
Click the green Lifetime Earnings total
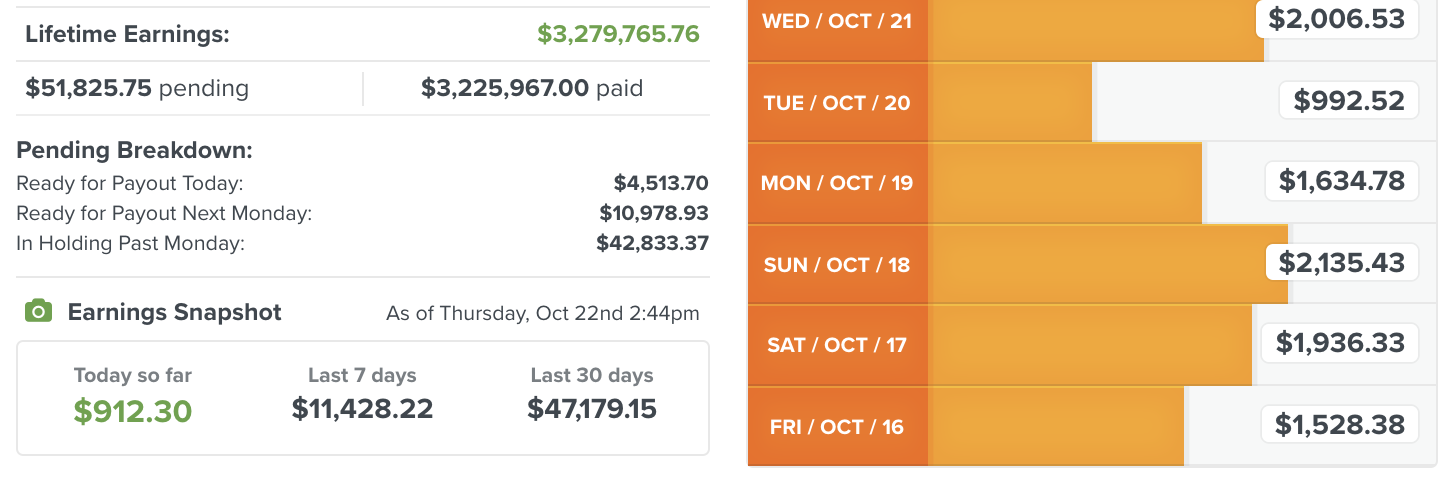click(x=618, y=34)
